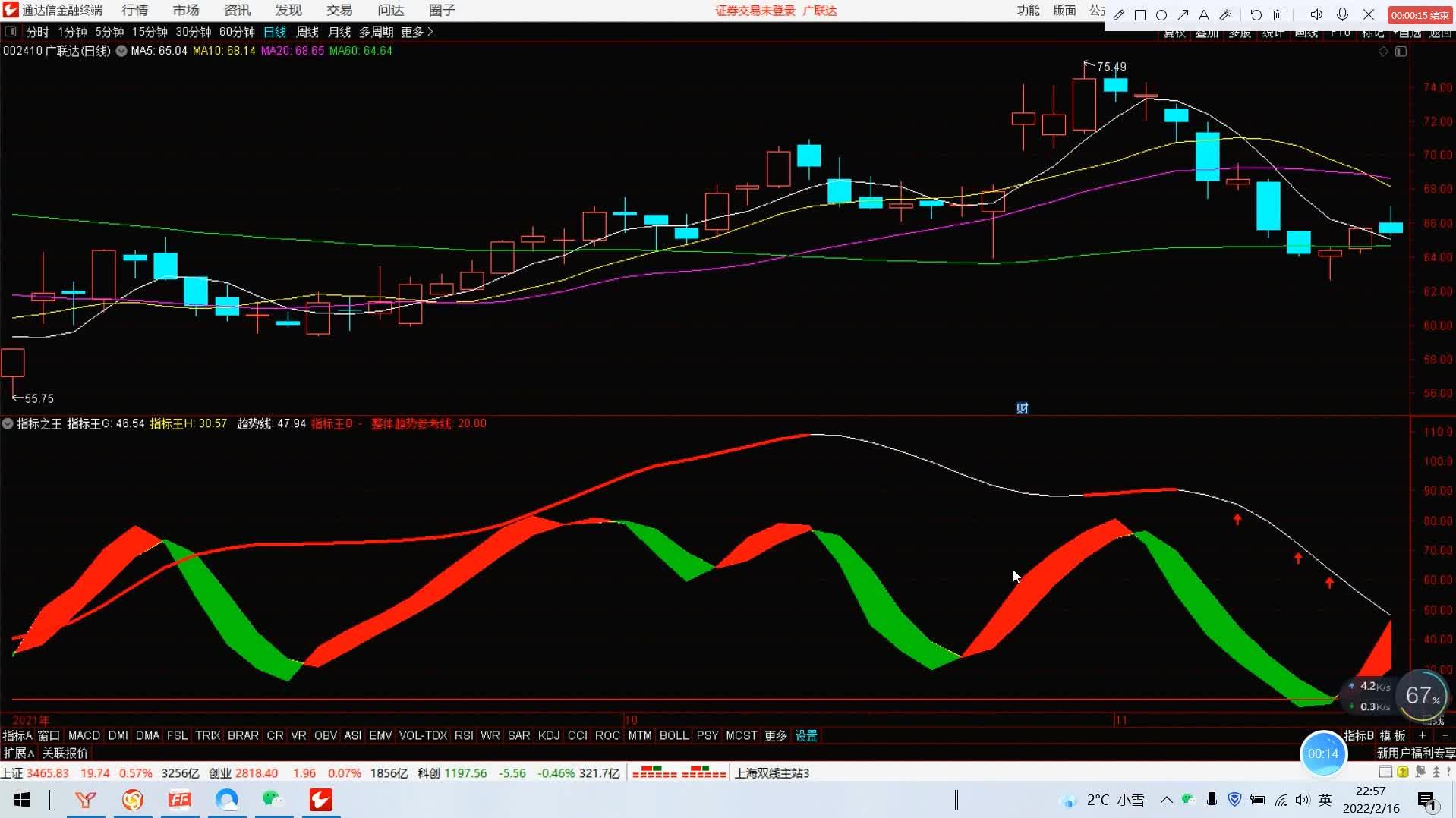Show hidden system tray icons chevron

[x=1167, y=800]
